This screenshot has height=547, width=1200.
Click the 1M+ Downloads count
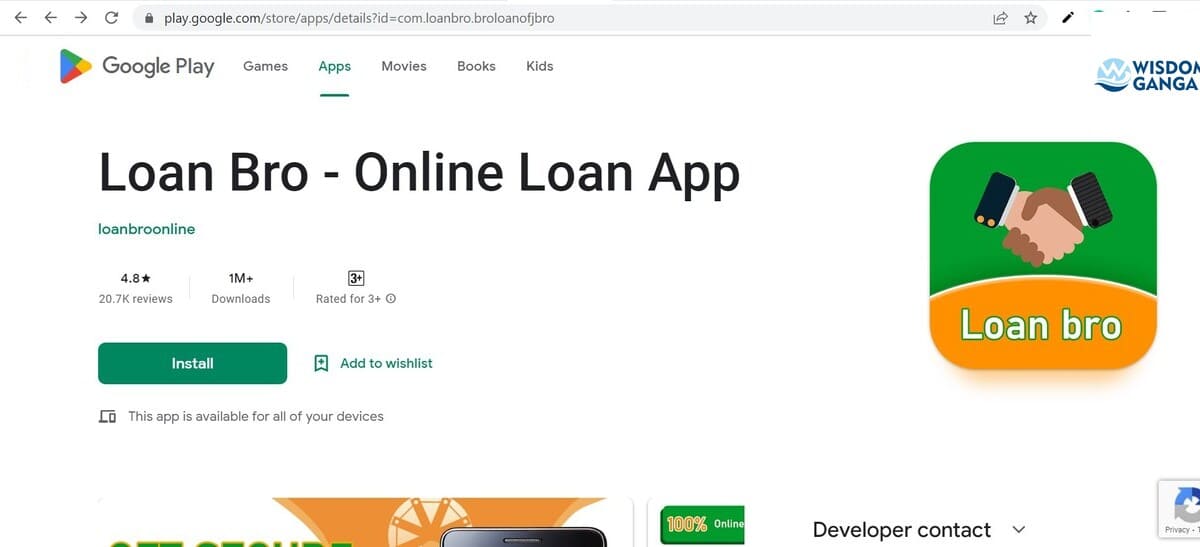point(241,288)
